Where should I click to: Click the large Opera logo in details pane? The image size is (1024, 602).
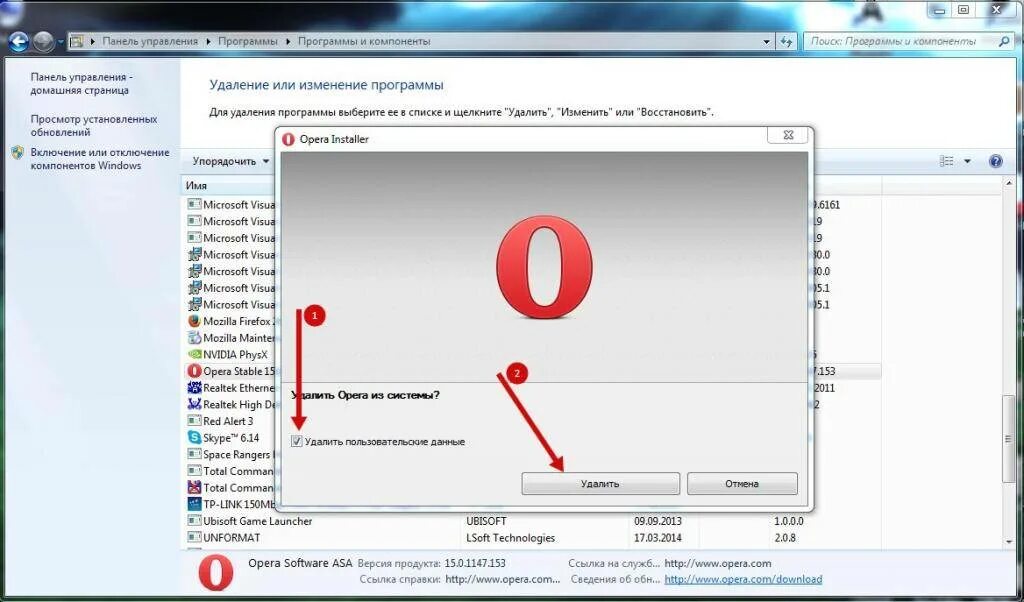coord(216,573)
